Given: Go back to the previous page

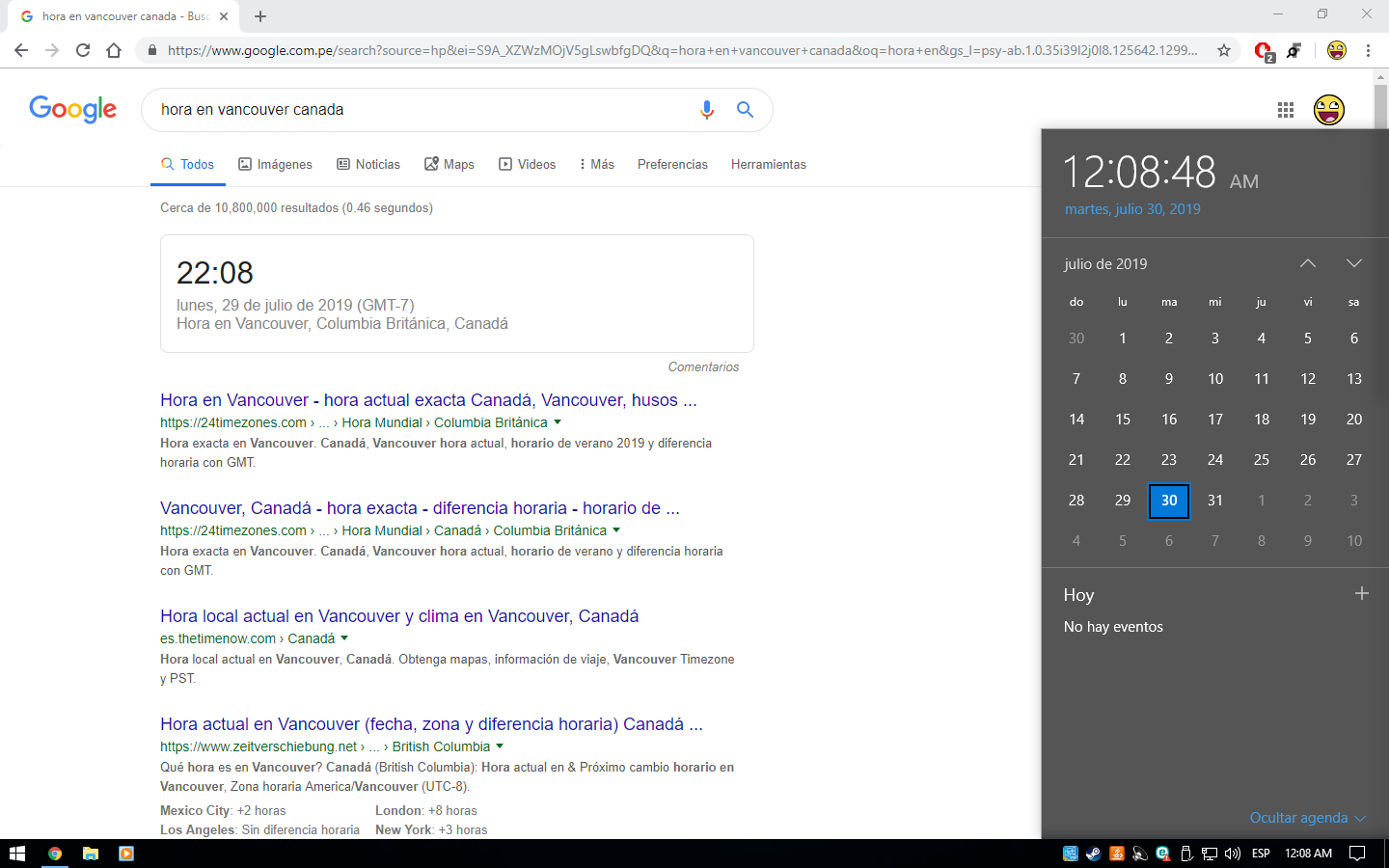Looking at the screenshot, I should coord(21,50).
